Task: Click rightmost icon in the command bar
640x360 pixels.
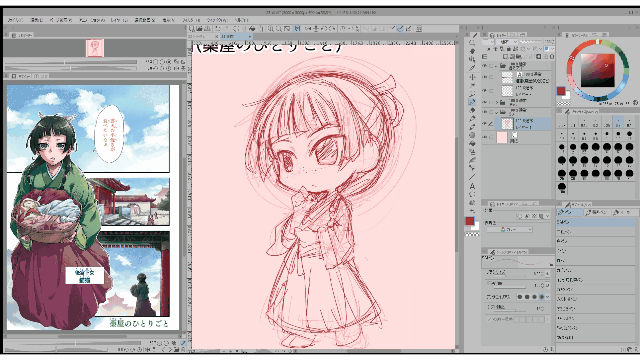Action: (x=418, y=29)
